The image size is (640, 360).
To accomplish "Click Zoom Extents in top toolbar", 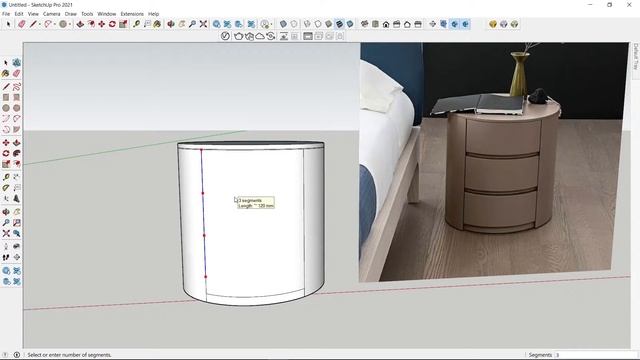I will click(203, 24).
